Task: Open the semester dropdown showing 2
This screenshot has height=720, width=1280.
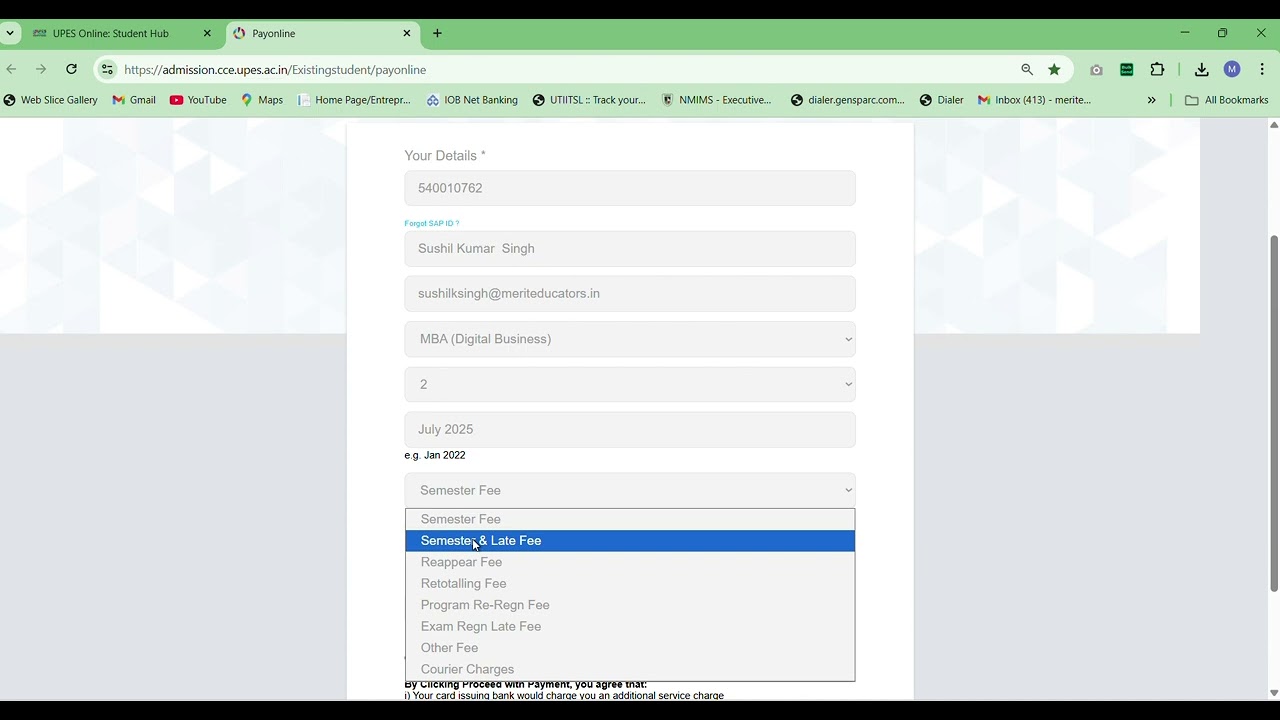Action: (x=630, y=384)
